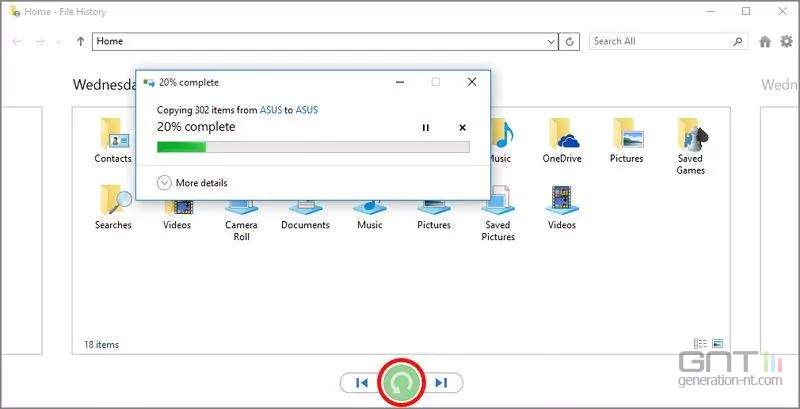Click the Forward navigation arrow

coord(40,42)
